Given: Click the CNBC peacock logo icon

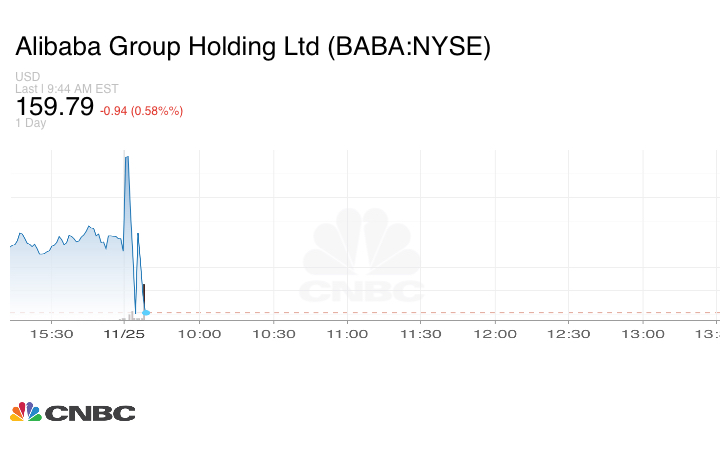Looking at the screenshot, I should pos(25,412).
